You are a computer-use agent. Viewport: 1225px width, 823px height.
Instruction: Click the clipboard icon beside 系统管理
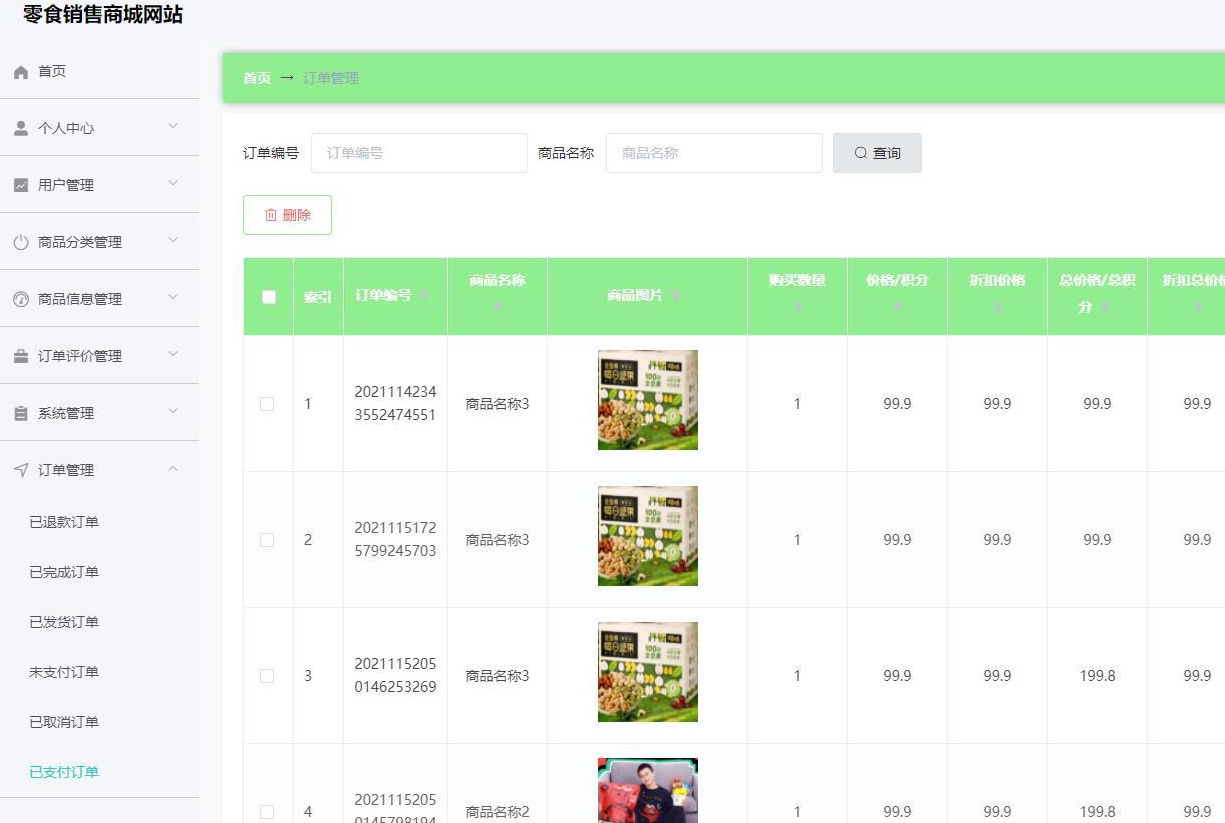pos(21,413)
